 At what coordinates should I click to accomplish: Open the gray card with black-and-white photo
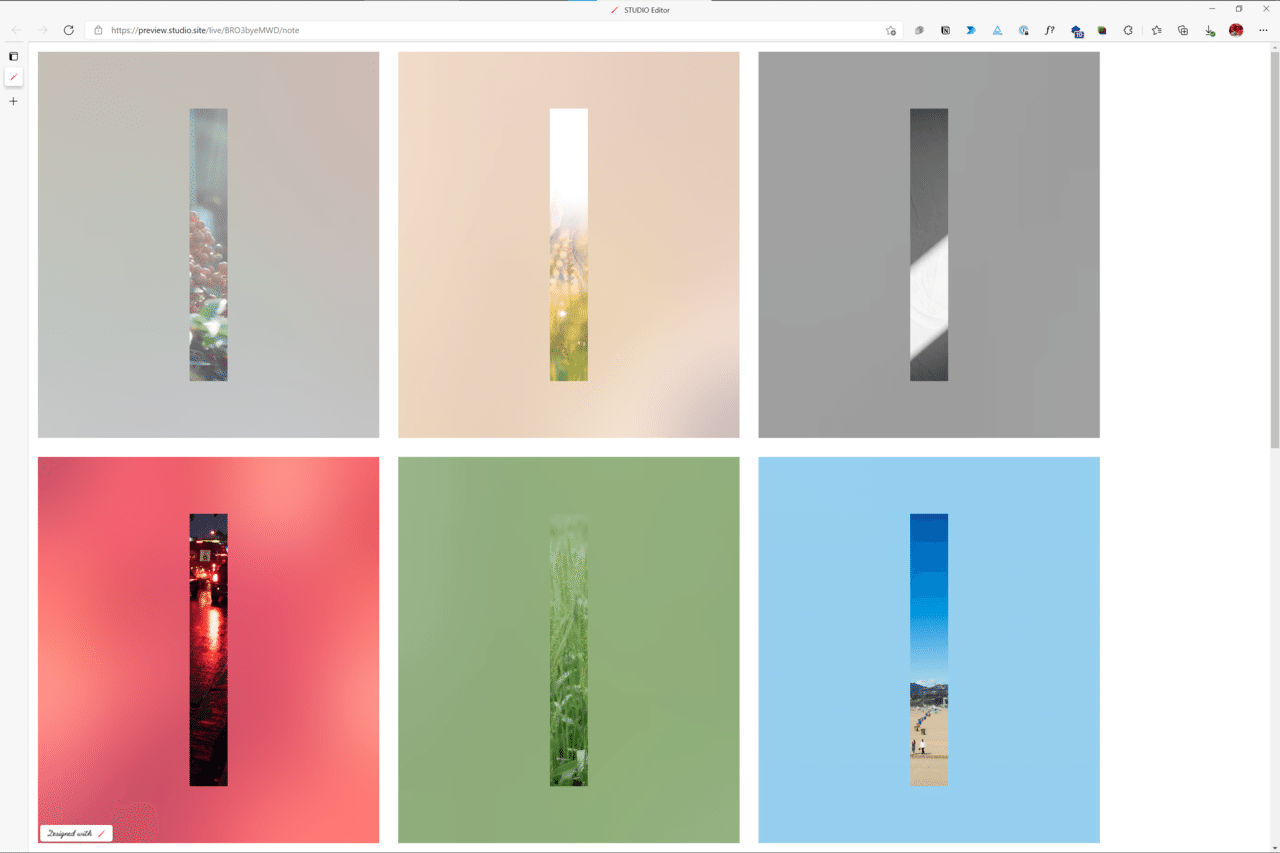[x=928, y=244]
